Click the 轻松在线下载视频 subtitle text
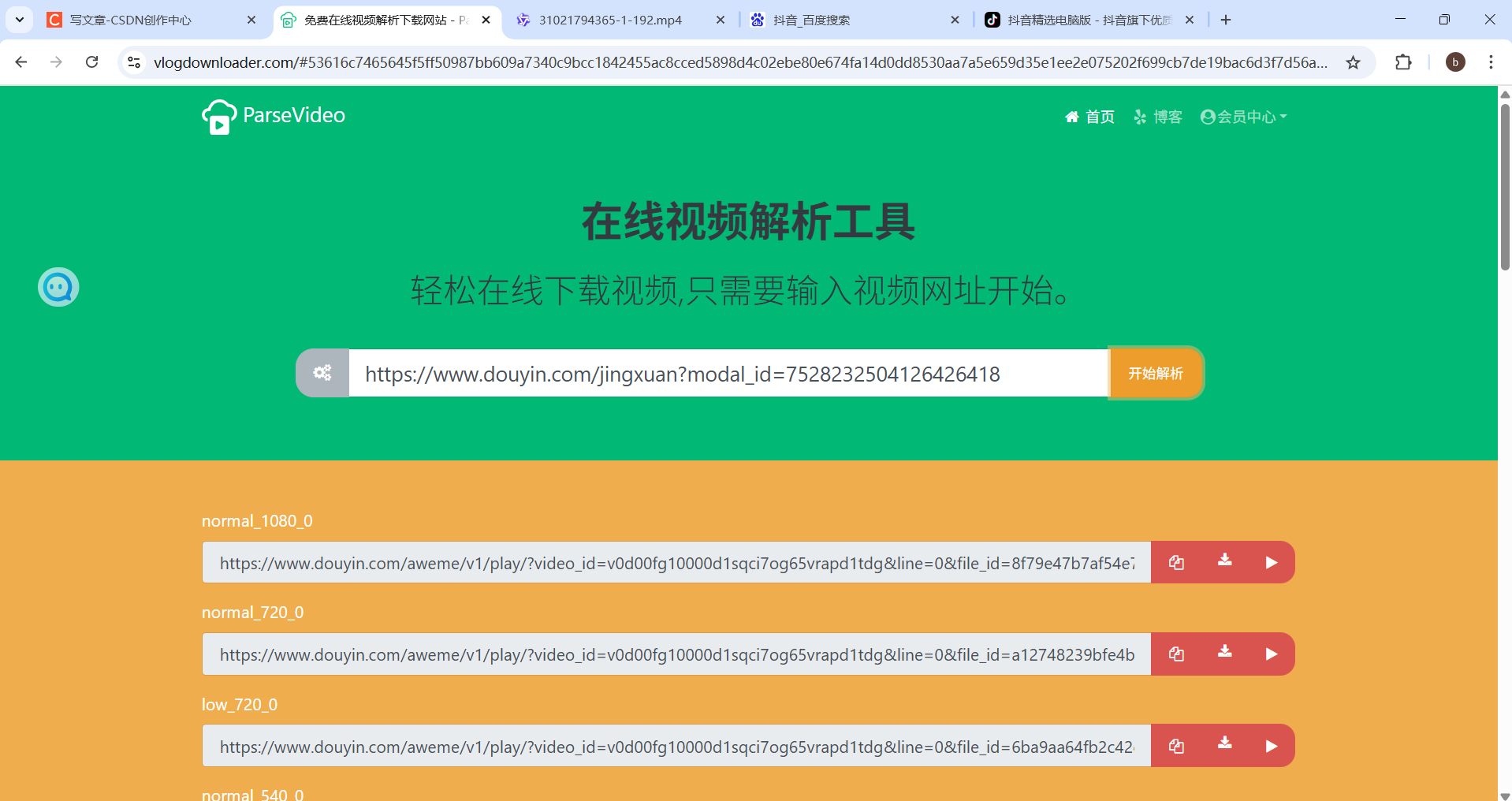This screenshot has height=801, width=1512. point(741,291)
